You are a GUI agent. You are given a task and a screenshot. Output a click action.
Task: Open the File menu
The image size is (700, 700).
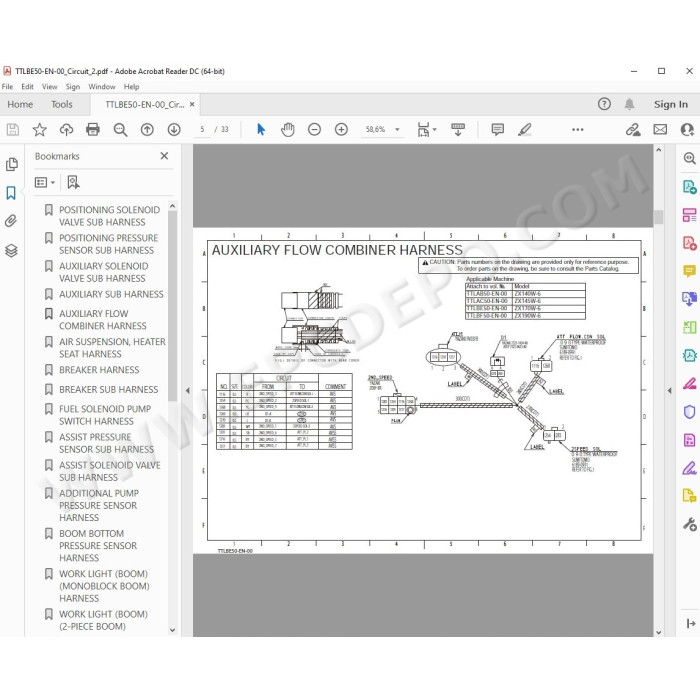point(8,87)
